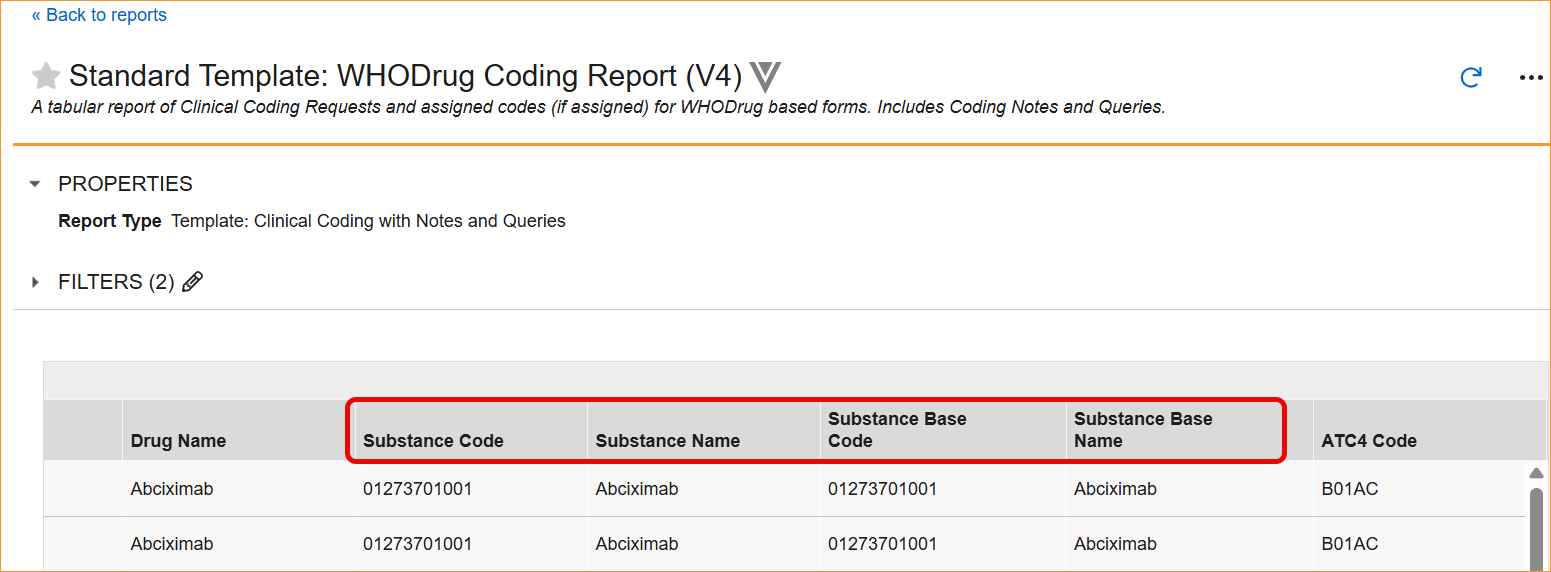The image size is (1551, 572).
Task: Click the Substance Name column header
Action: [667, 441]
